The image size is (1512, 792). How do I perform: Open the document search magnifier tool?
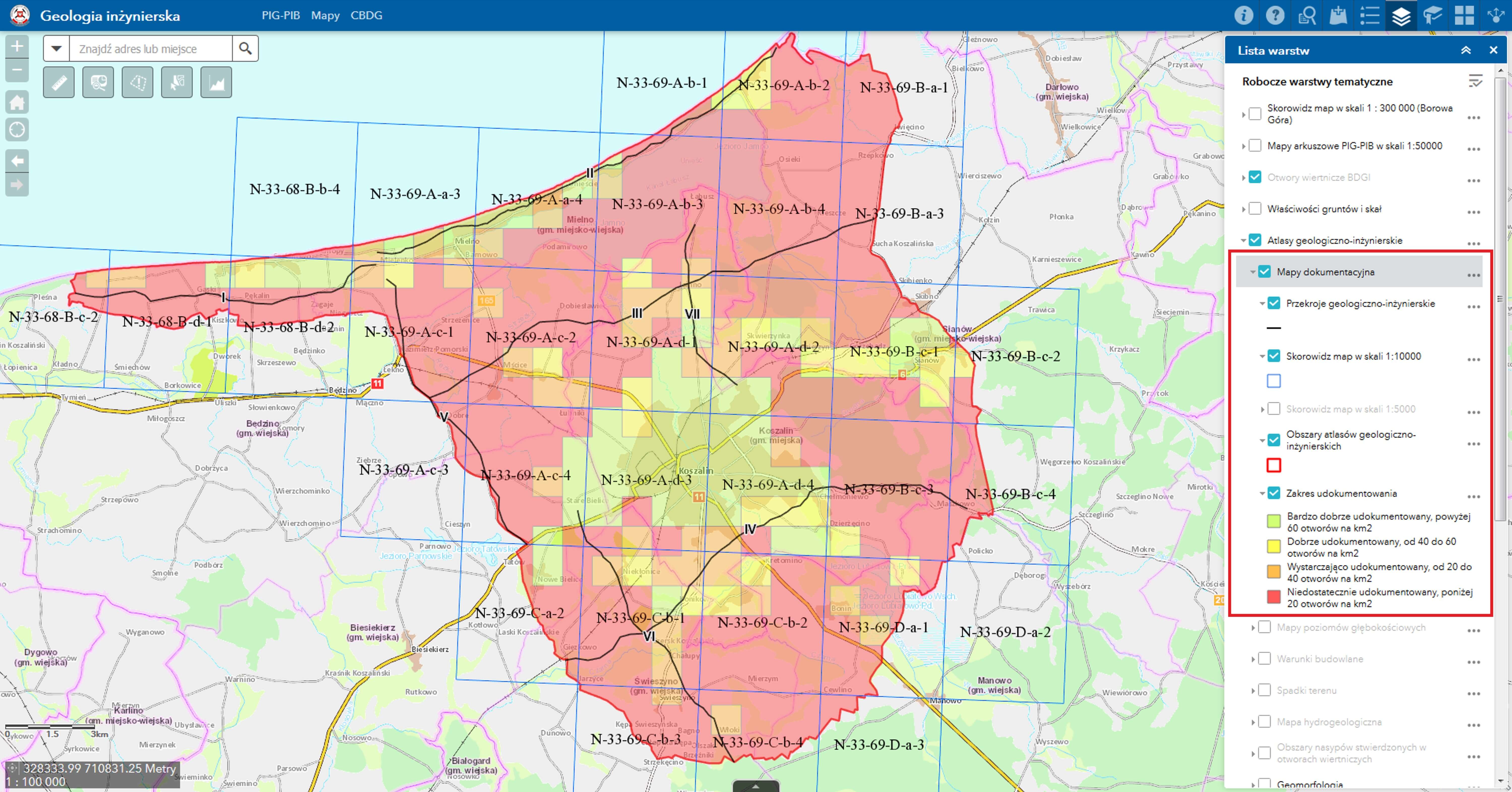pos(1307,15)
